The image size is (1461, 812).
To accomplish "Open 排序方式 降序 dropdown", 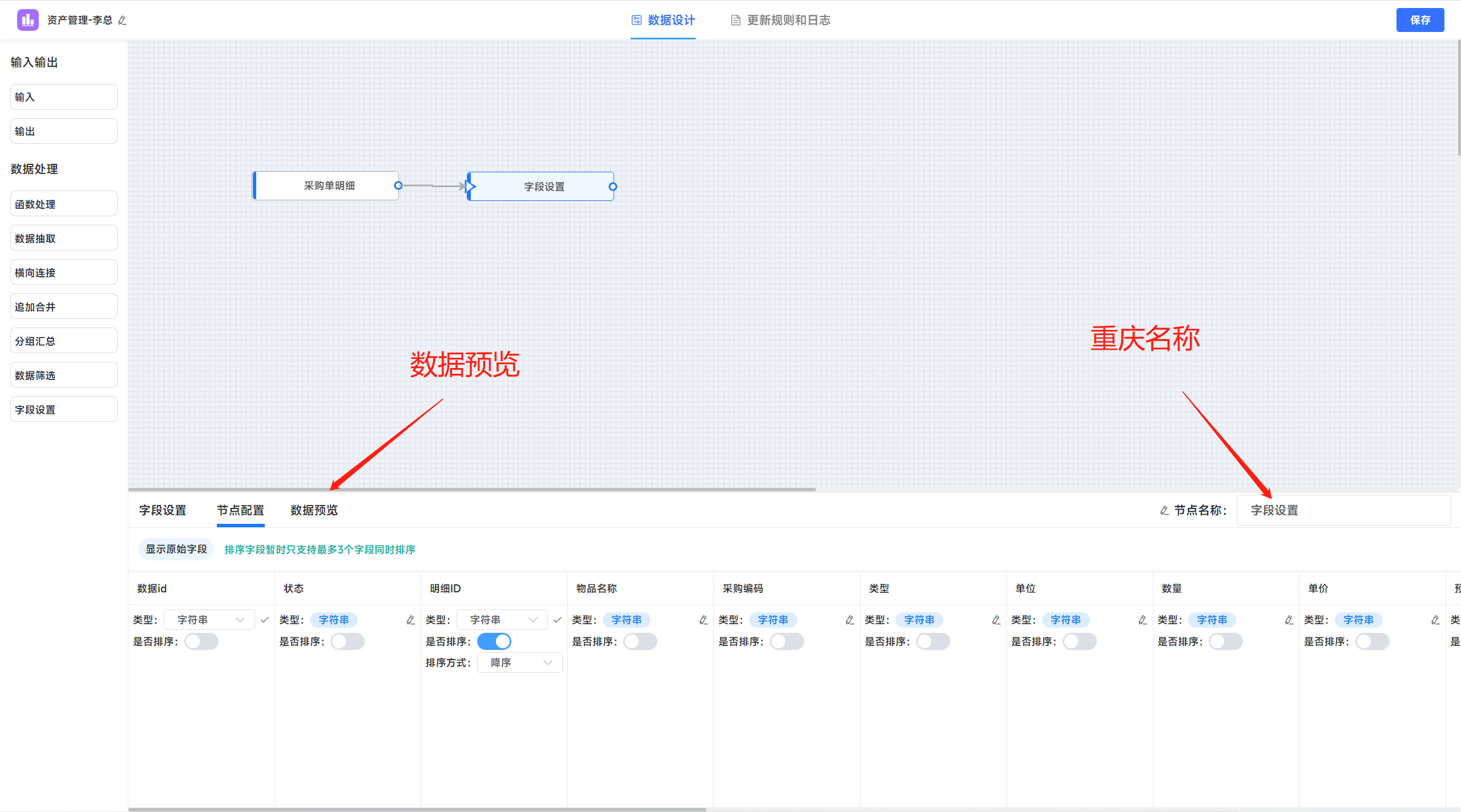I will [519, 662].
